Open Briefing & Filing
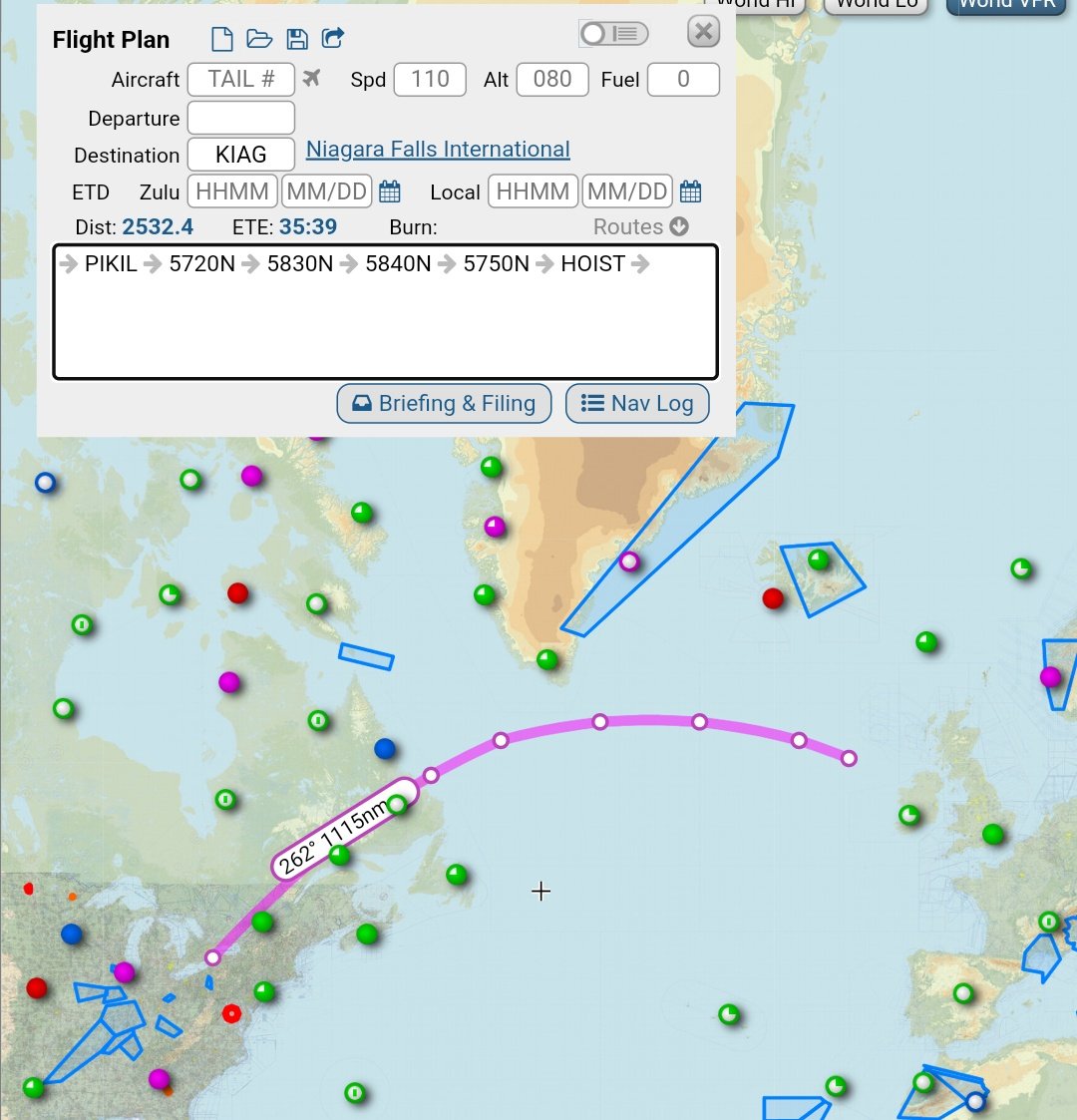Screen dimensions: 1077x1120 444,404
